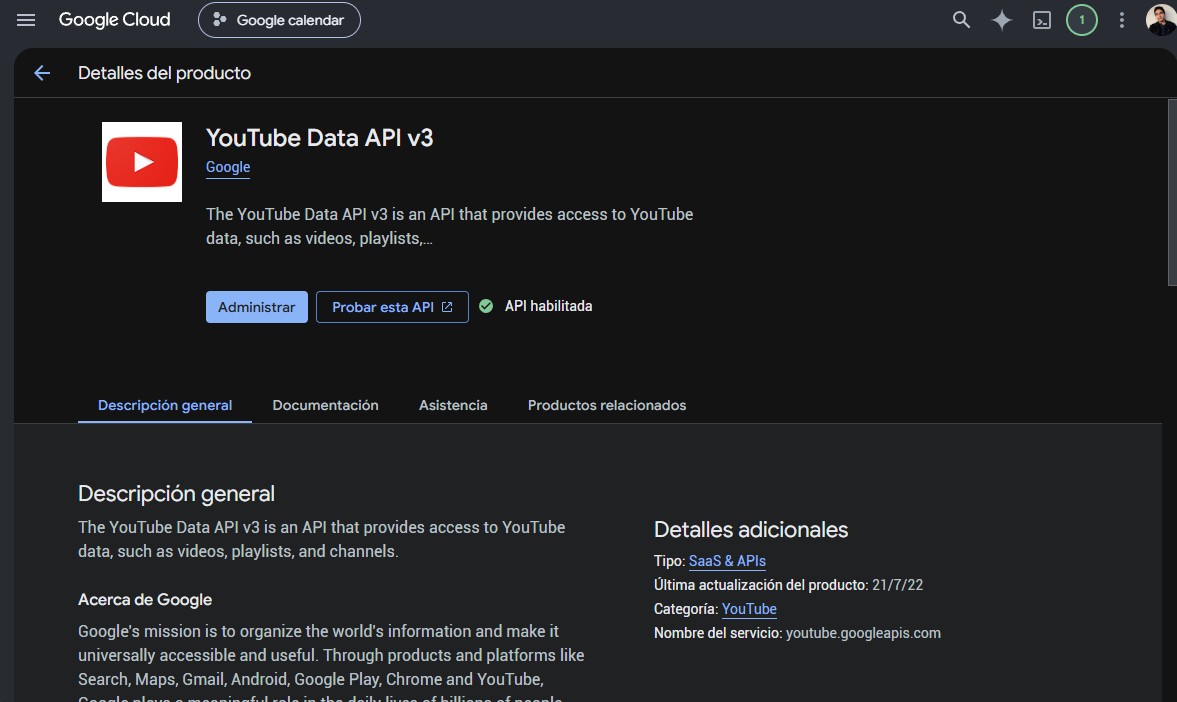Click the 'Detalles adicionales' heading
Viewport: 1177px width, 702px height.
751,530
